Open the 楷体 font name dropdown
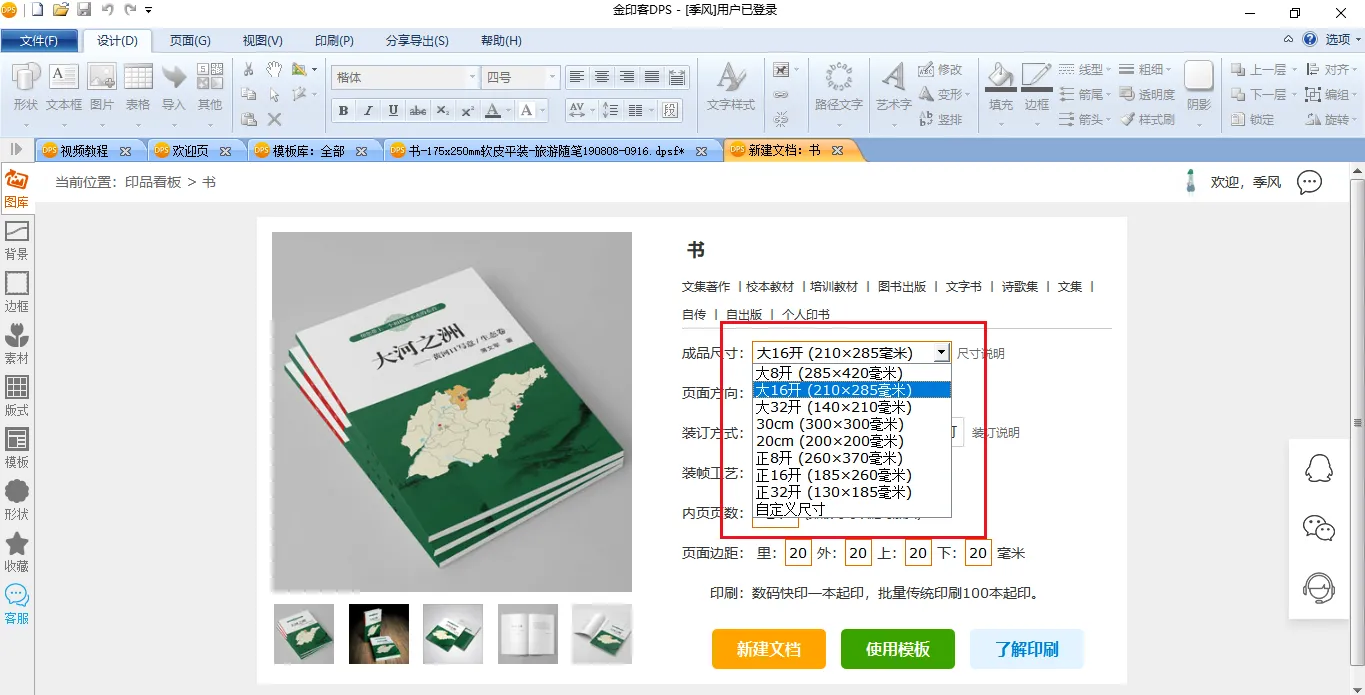This screenshot has width=1365, height=695. (473, 77)
